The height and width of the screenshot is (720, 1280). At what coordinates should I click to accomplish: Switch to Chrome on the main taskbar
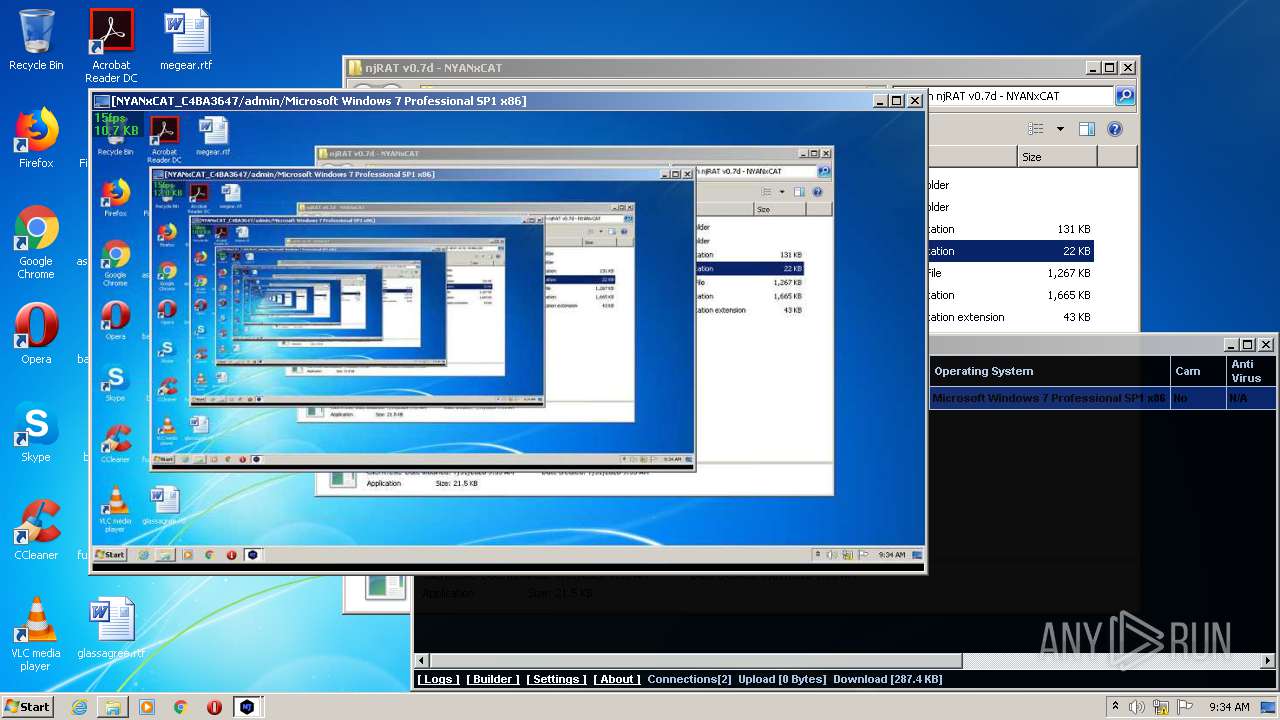point(181,707)
